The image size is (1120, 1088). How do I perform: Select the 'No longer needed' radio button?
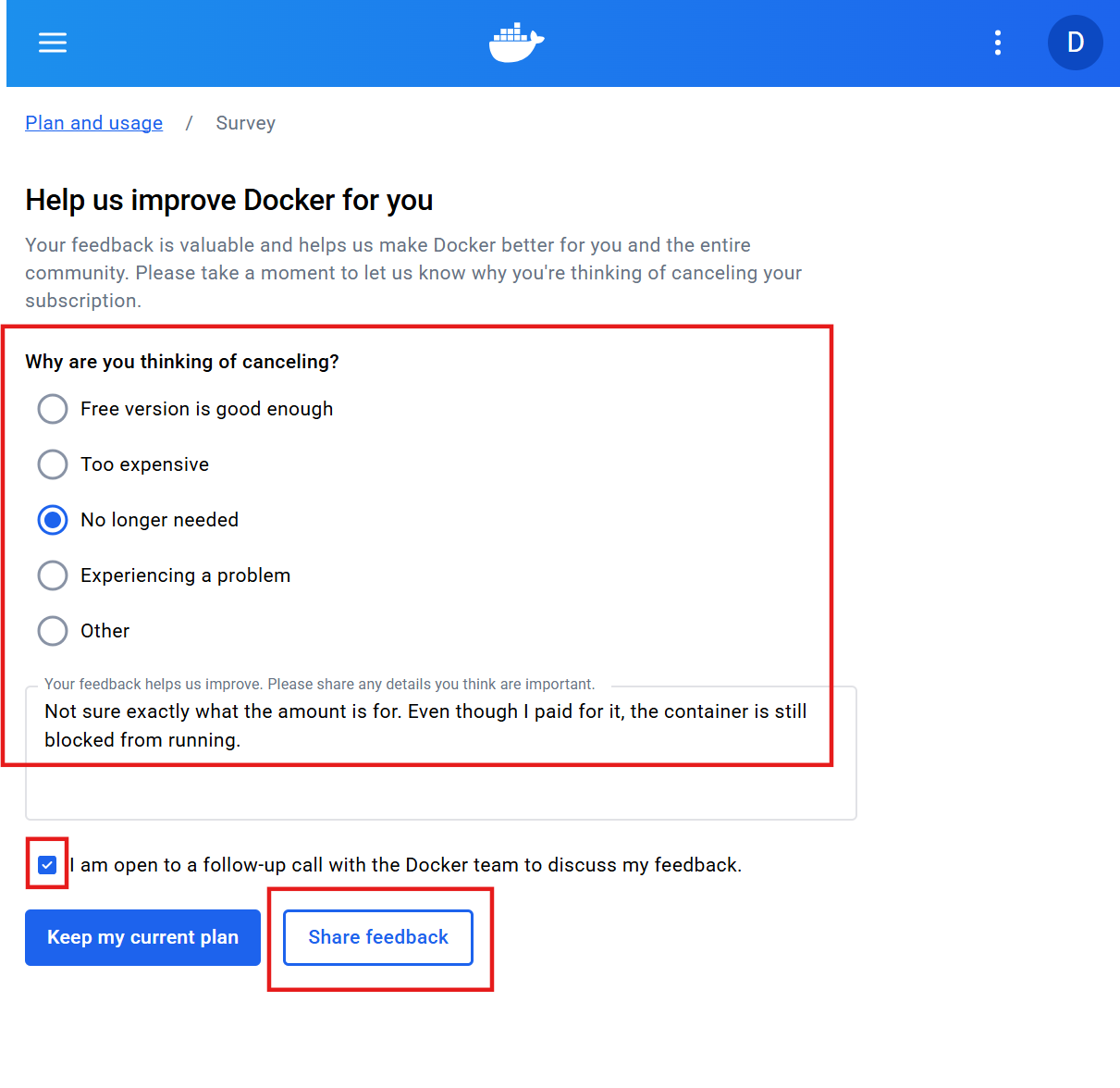click(53, 520)
